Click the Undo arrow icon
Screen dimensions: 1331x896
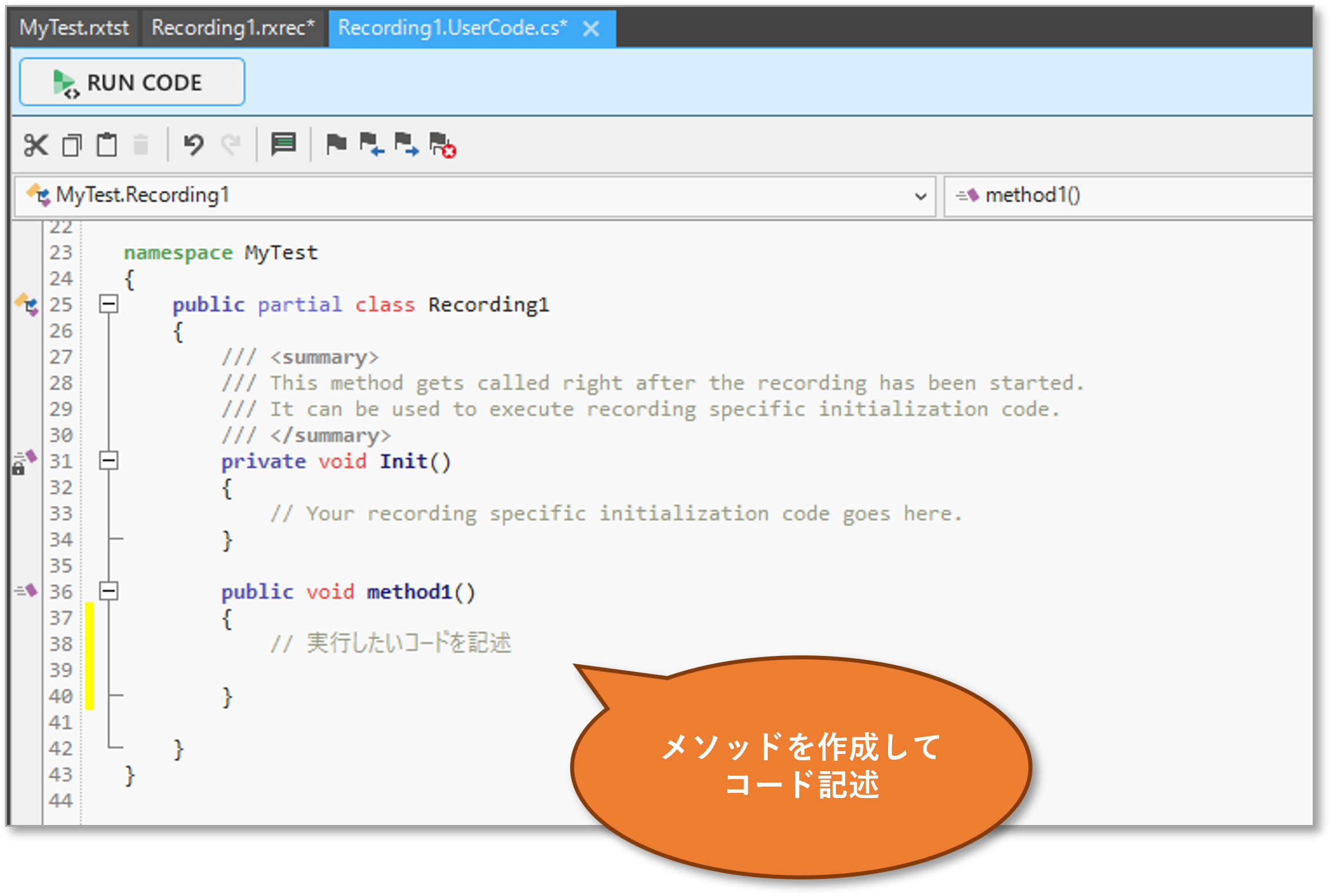click(194, 145)
